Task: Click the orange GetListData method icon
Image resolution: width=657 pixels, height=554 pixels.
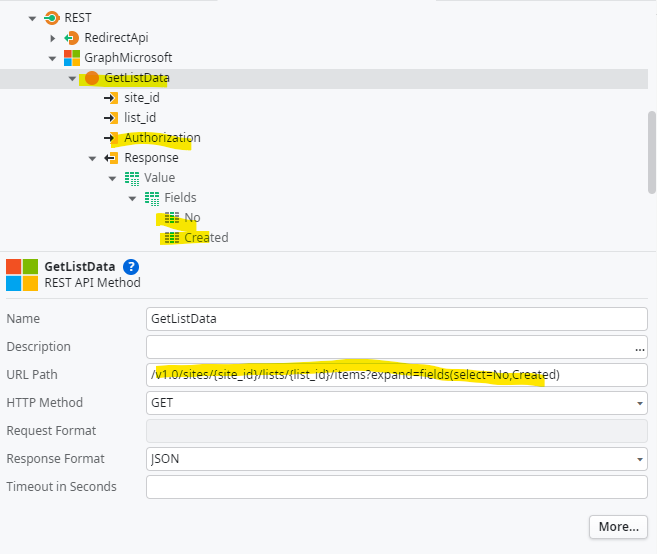Action: [92, 78]
